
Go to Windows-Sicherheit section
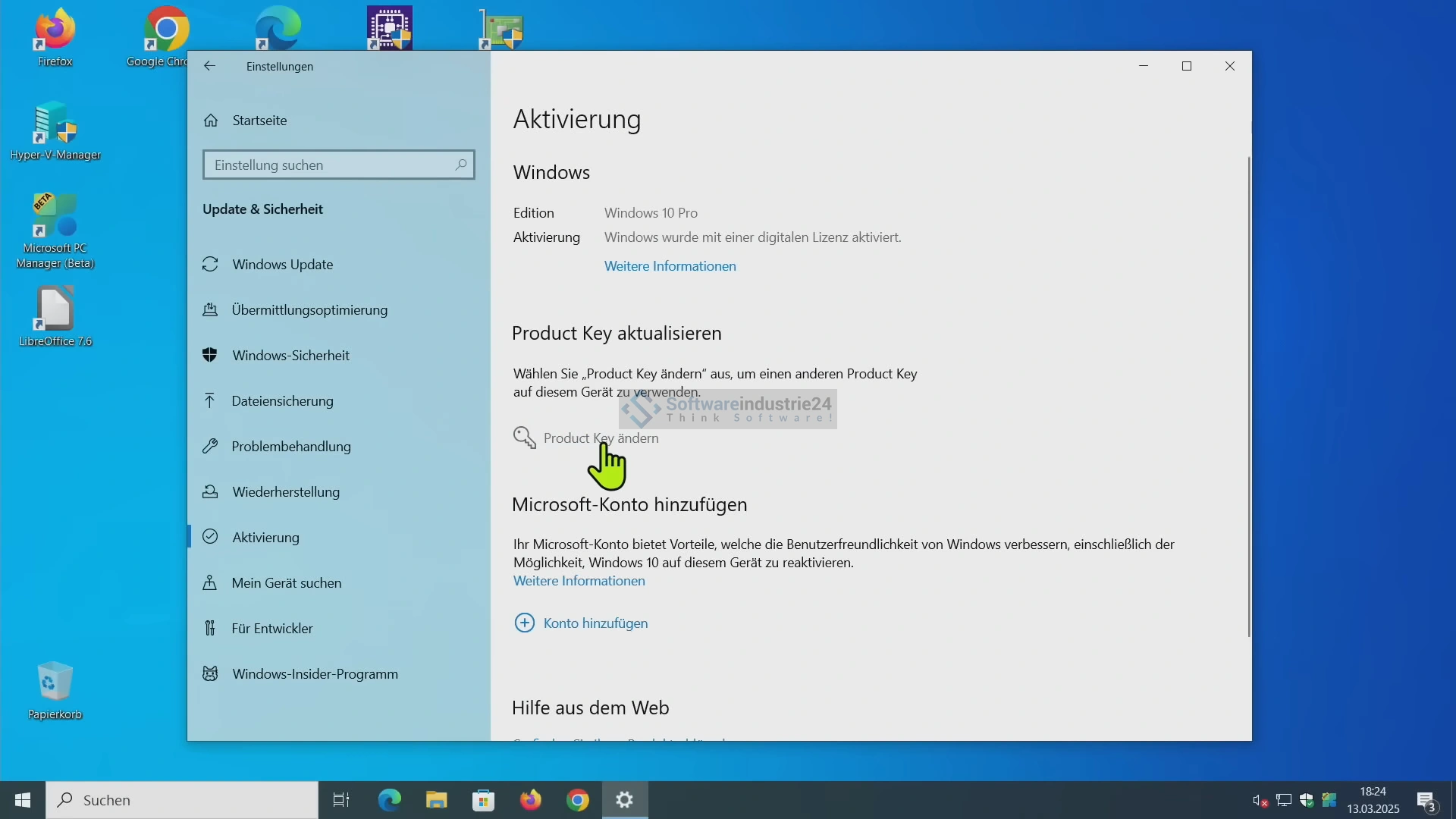tap(290, 356)
